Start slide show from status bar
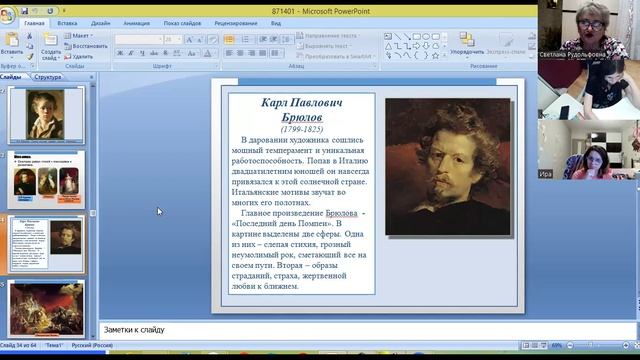Screen dimensions: 640x360 tap(544, 345)
